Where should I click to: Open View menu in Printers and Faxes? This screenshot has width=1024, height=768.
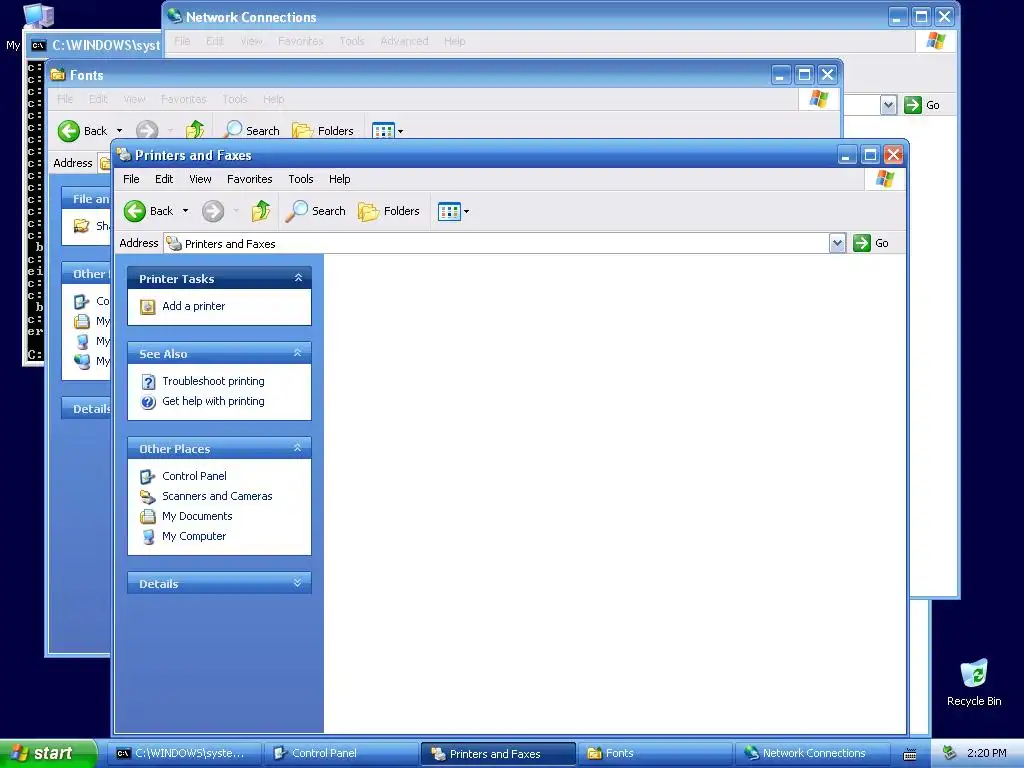pyautogui.click(x=200, y=179)
